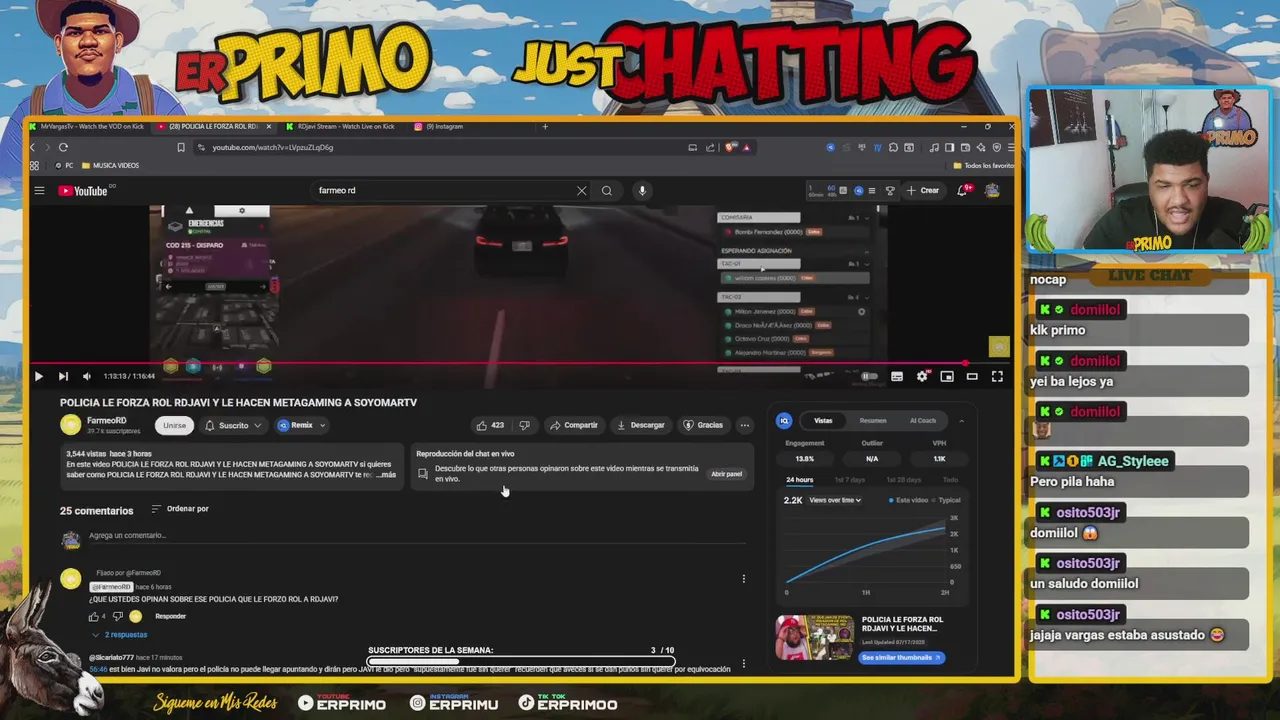Collapse the stats panel chevron
Viewport: 1280px width, 720px height.
[961, 421]
